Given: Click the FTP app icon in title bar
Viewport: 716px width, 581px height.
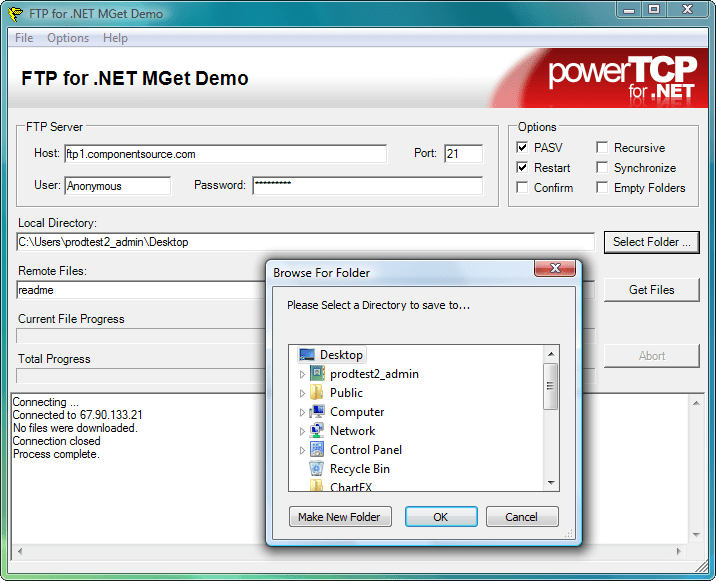Looking at the screenshot, I should point(15,14).
